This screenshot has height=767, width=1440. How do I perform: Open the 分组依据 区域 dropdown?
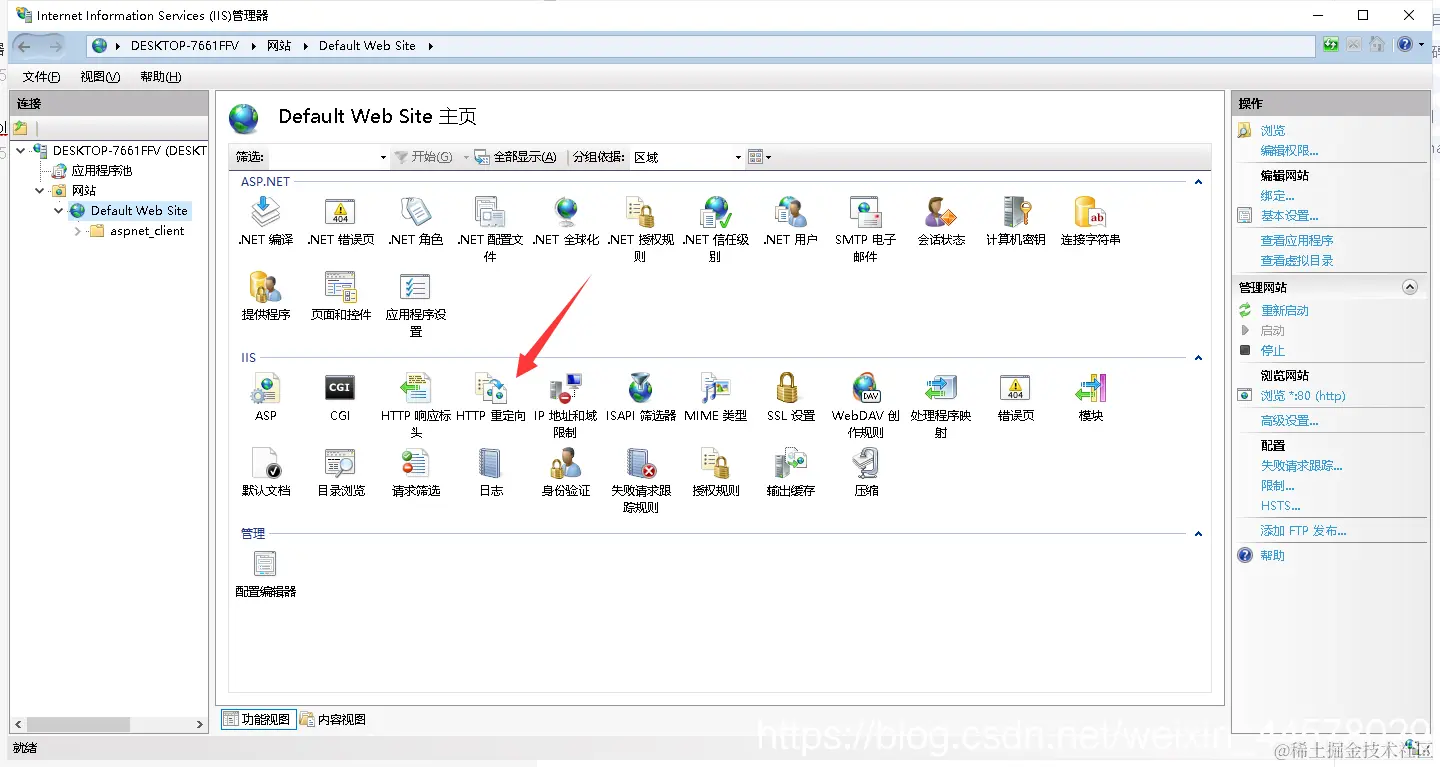688,157
